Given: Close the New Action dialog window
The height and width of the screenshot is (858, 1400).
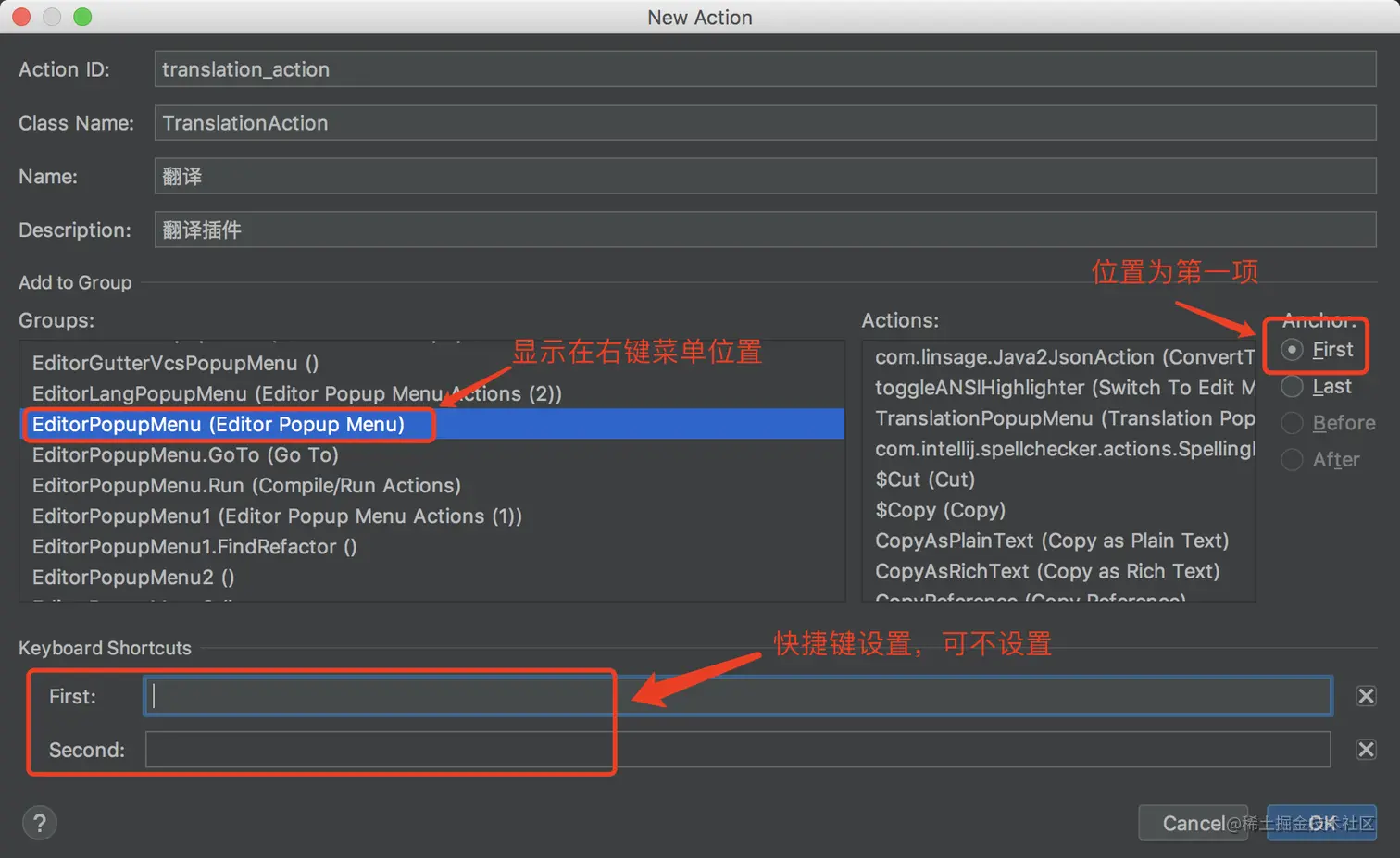Looking at the screenshot, I should click(x=21, y=17).
